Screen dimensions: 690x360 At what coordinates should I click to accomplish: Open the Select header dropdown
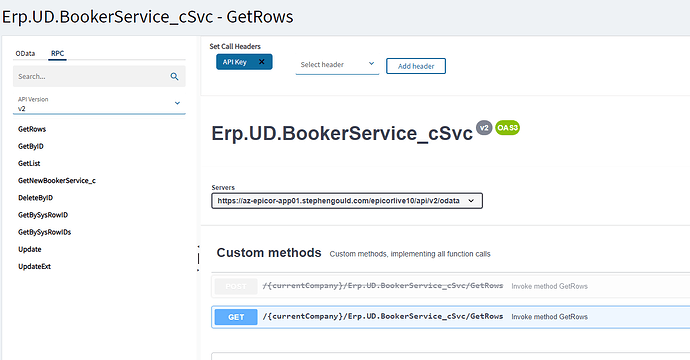tap(337, 65)
